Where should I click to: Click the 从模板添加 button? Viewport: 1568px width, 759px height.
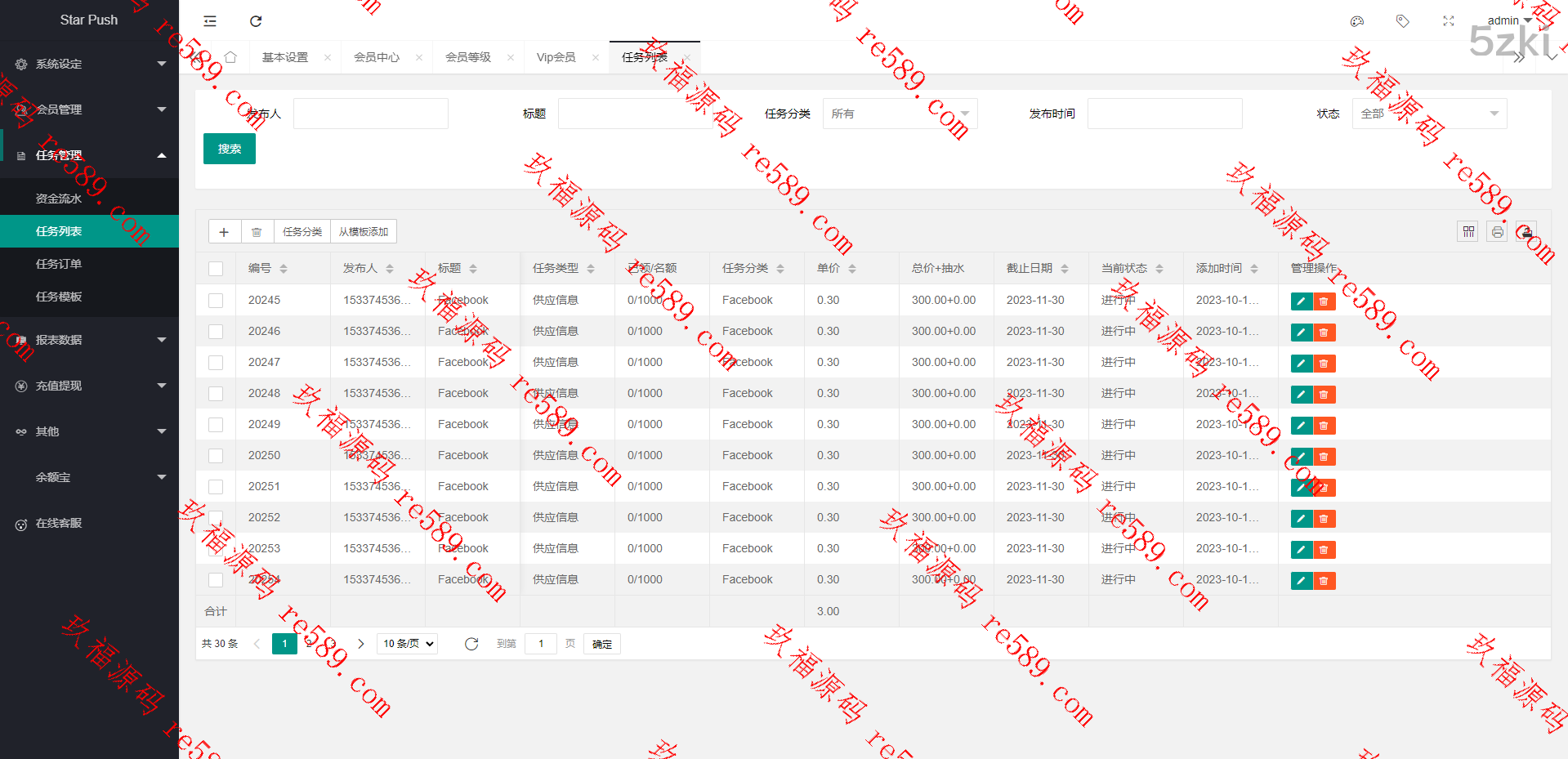pyautogui.click(x=364, y=232)
